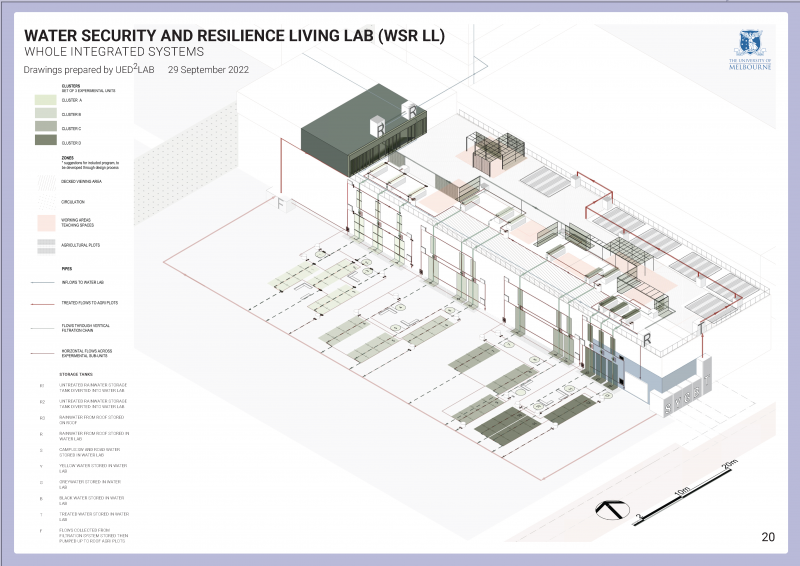
Task: Click "RAINWATER FROM ROOF STORED IN WATER LAB" entry
Action: pyautogui.click(x=94, y=436)
